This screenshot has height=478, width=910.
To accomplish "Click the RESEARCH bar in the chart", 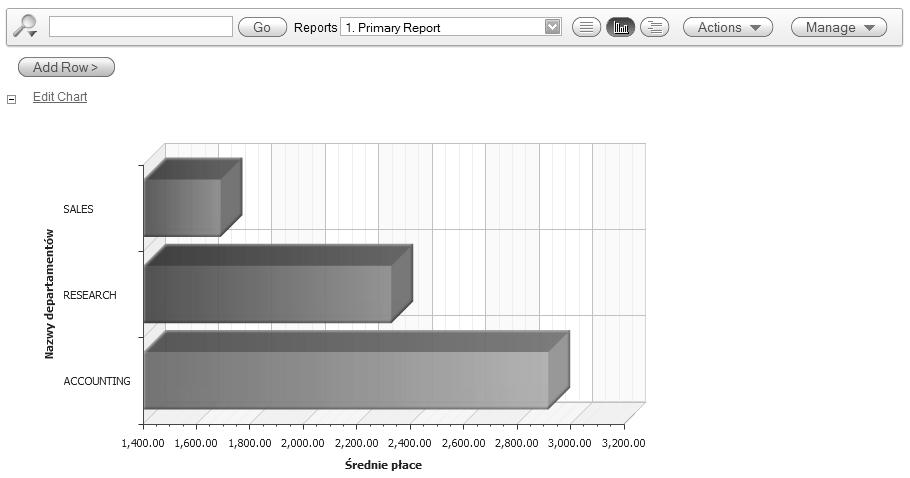I will [278, 284].
